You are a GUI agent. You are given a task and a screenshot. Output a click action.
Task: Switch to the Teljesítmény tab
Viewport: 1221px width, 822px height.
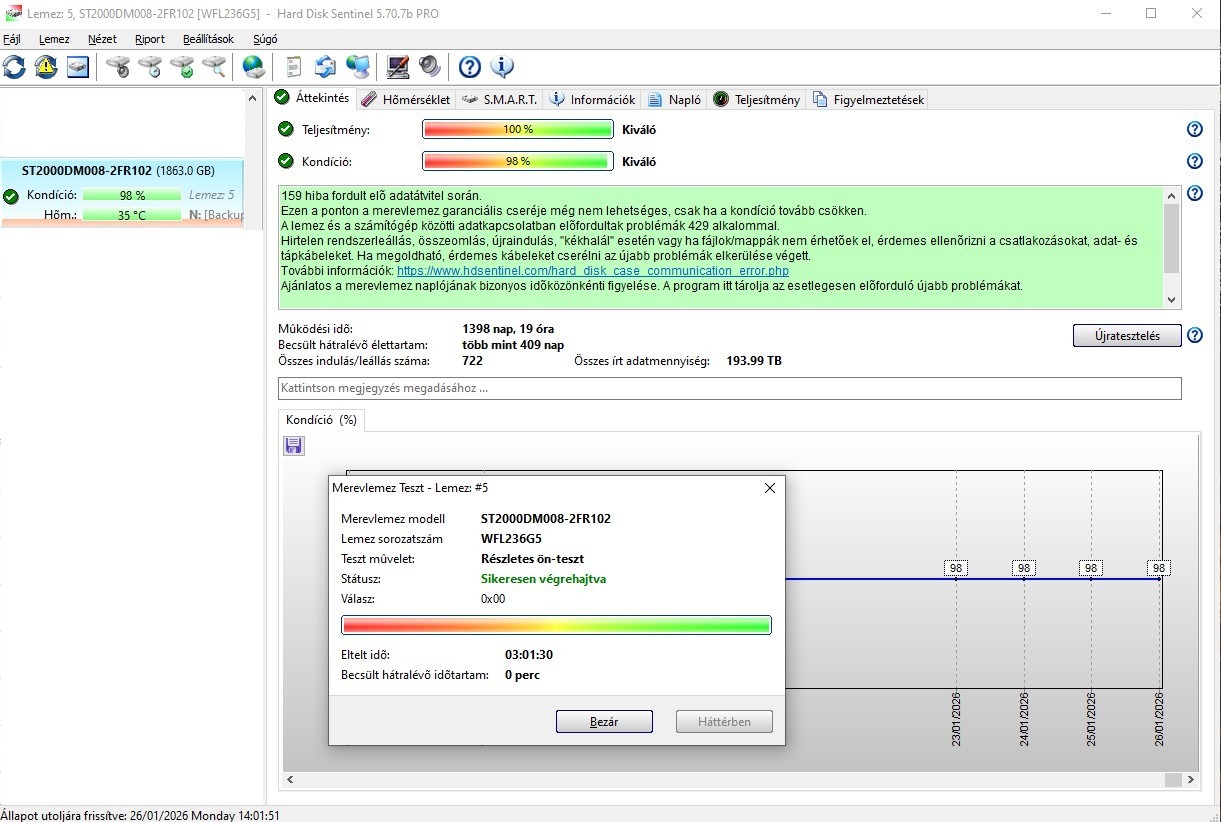click(757, 99)
